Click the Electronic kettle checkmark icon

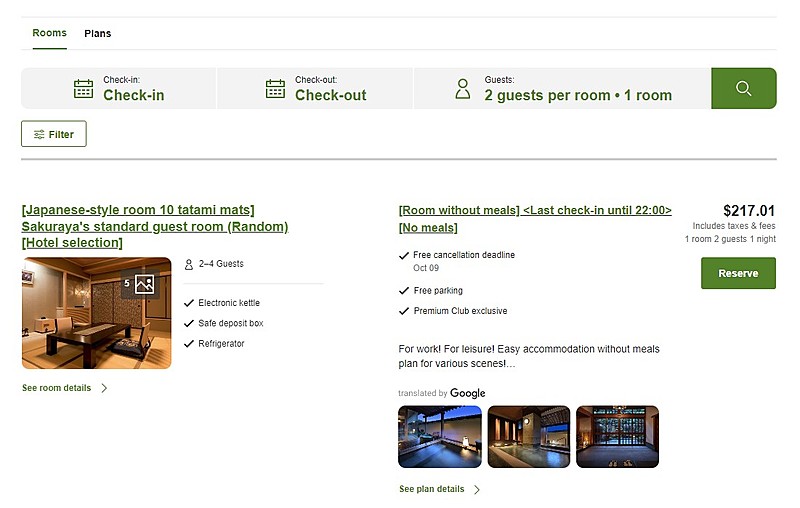pyautogui.click(x=189, y=303)
